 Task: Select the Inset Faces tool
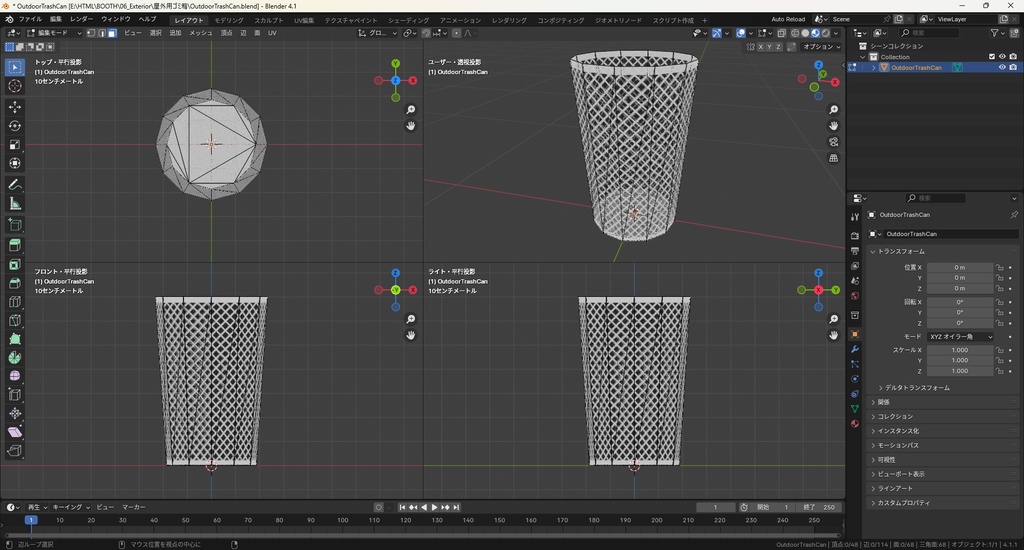click(x=15, y=265)
